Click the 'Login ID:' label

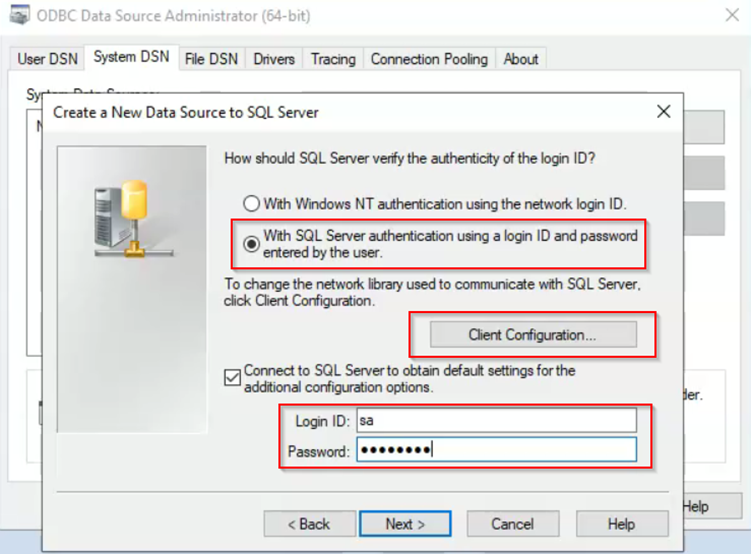(x=322, y=421)
